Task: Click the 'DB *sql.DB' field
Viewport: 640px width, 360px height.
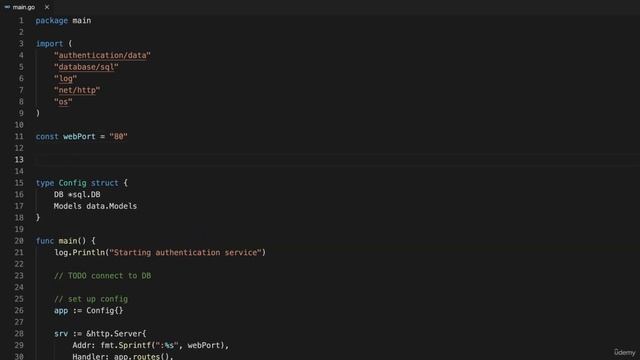Action: pos(77,194)
